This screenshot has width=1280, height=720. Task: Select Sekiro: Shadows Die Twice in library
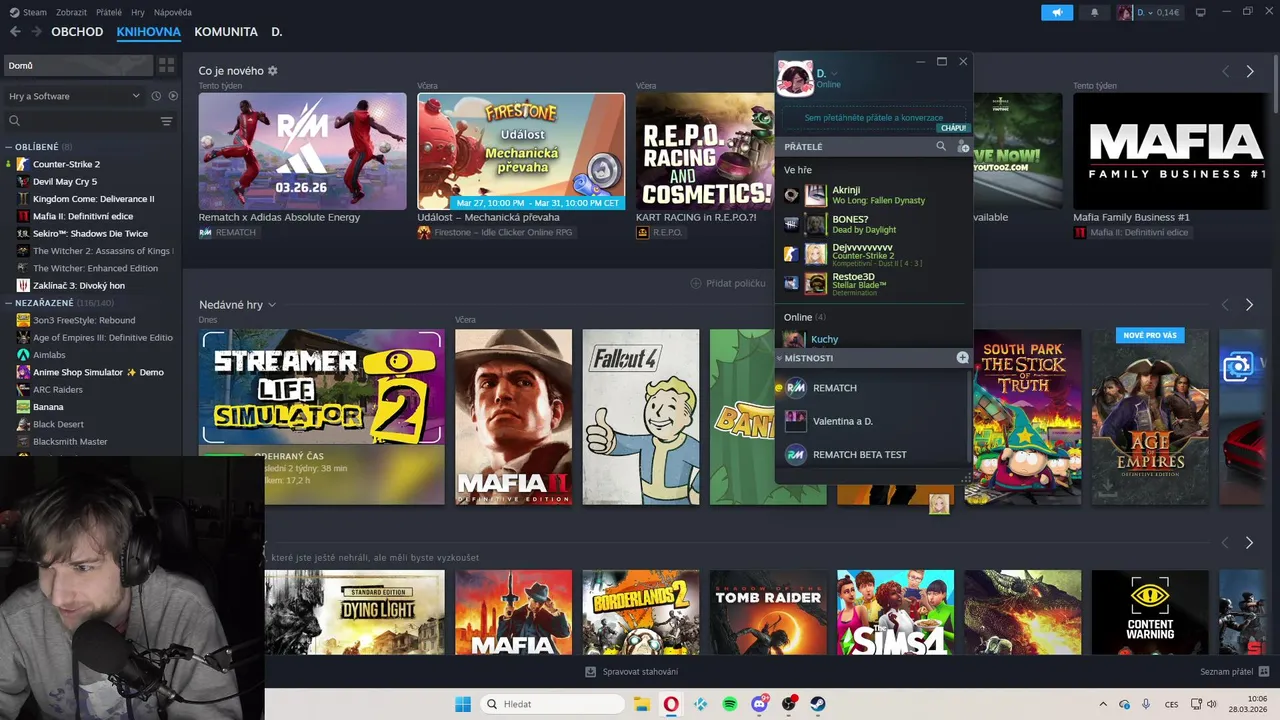90,233
